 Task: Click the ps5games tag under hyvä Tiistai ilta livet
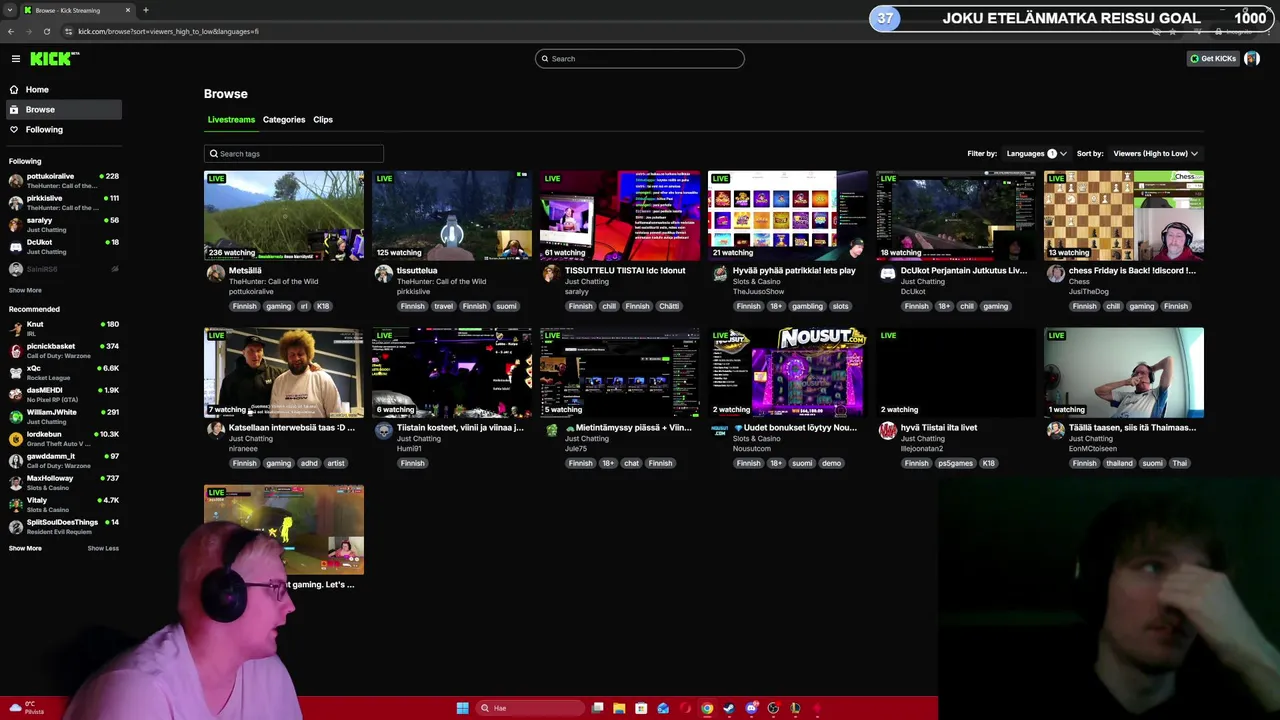click(955, 463)
